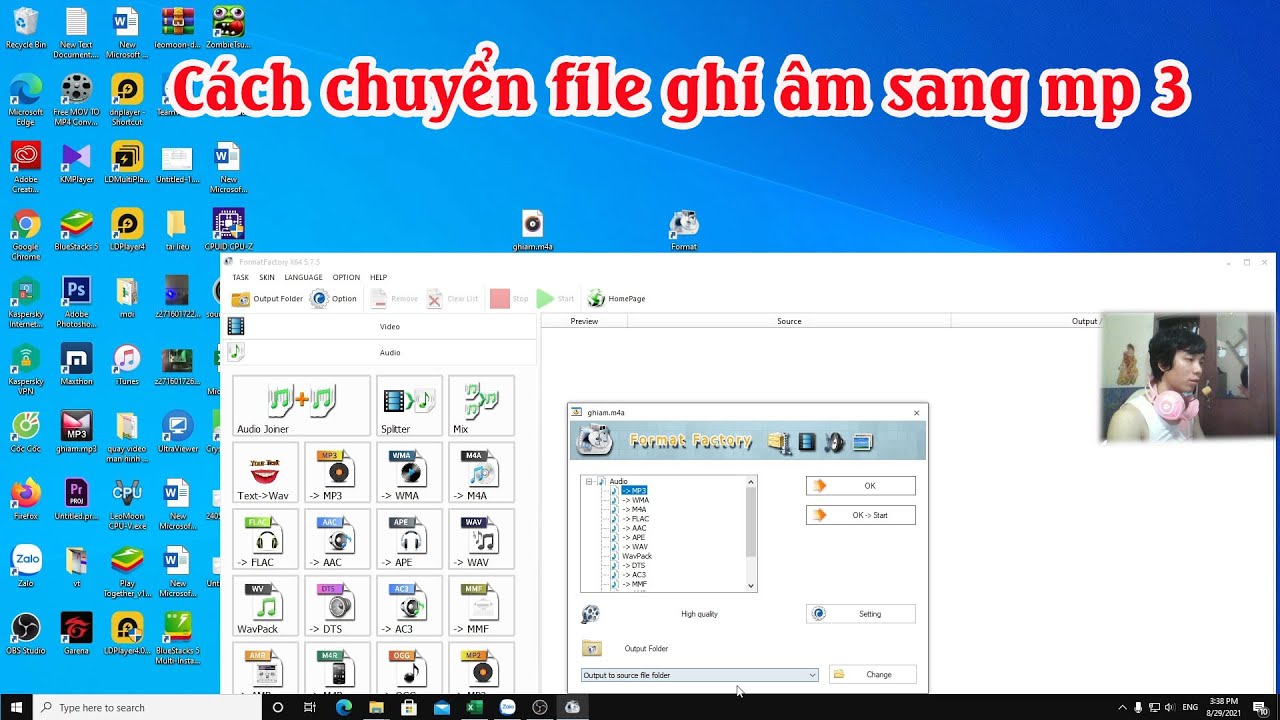Click the Stop toolbar button
Image resolution: width=1280 pixels, height=720 pixels.
510,299
